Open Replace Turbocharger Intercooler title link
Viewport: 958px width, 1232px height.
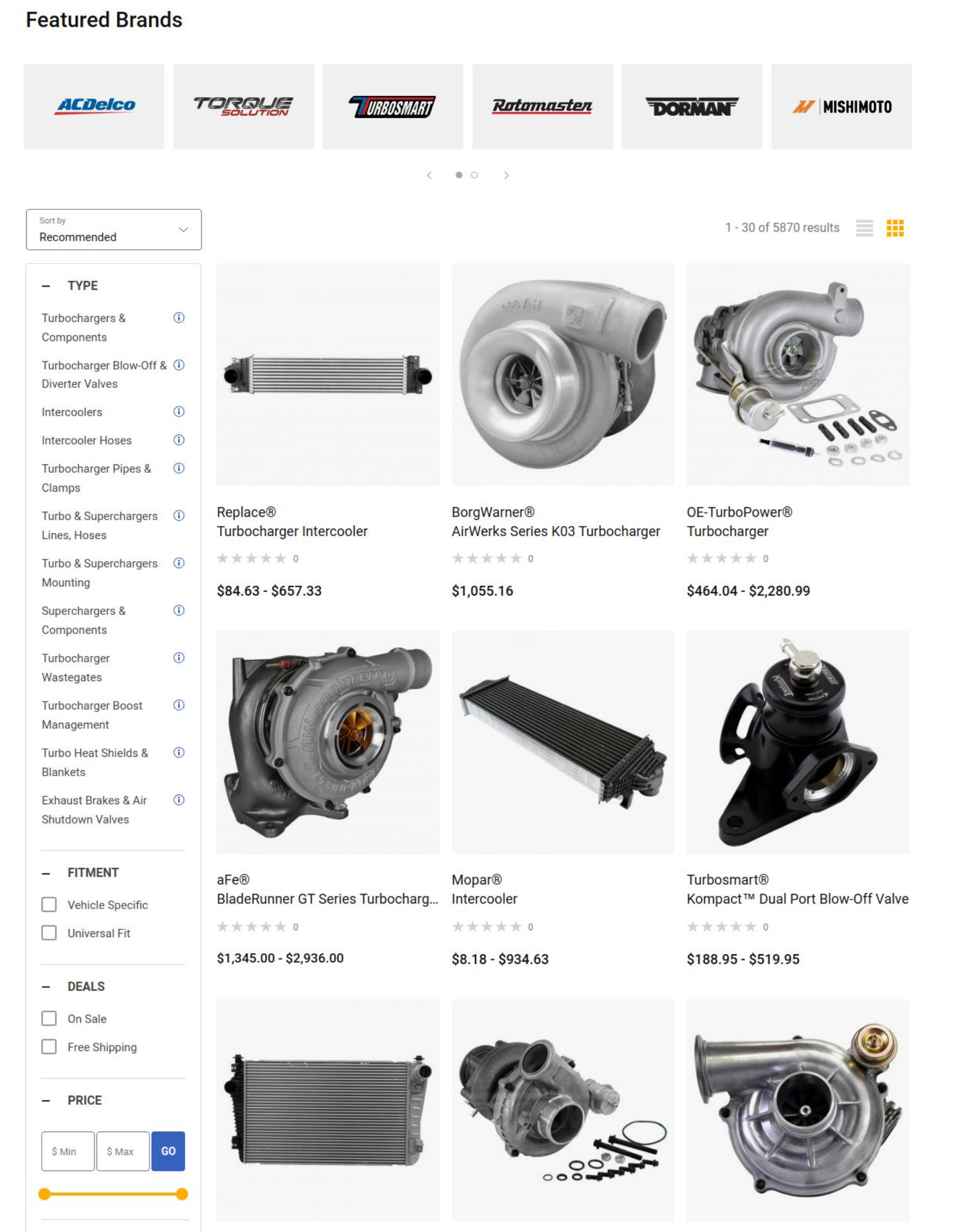(292, 531)
